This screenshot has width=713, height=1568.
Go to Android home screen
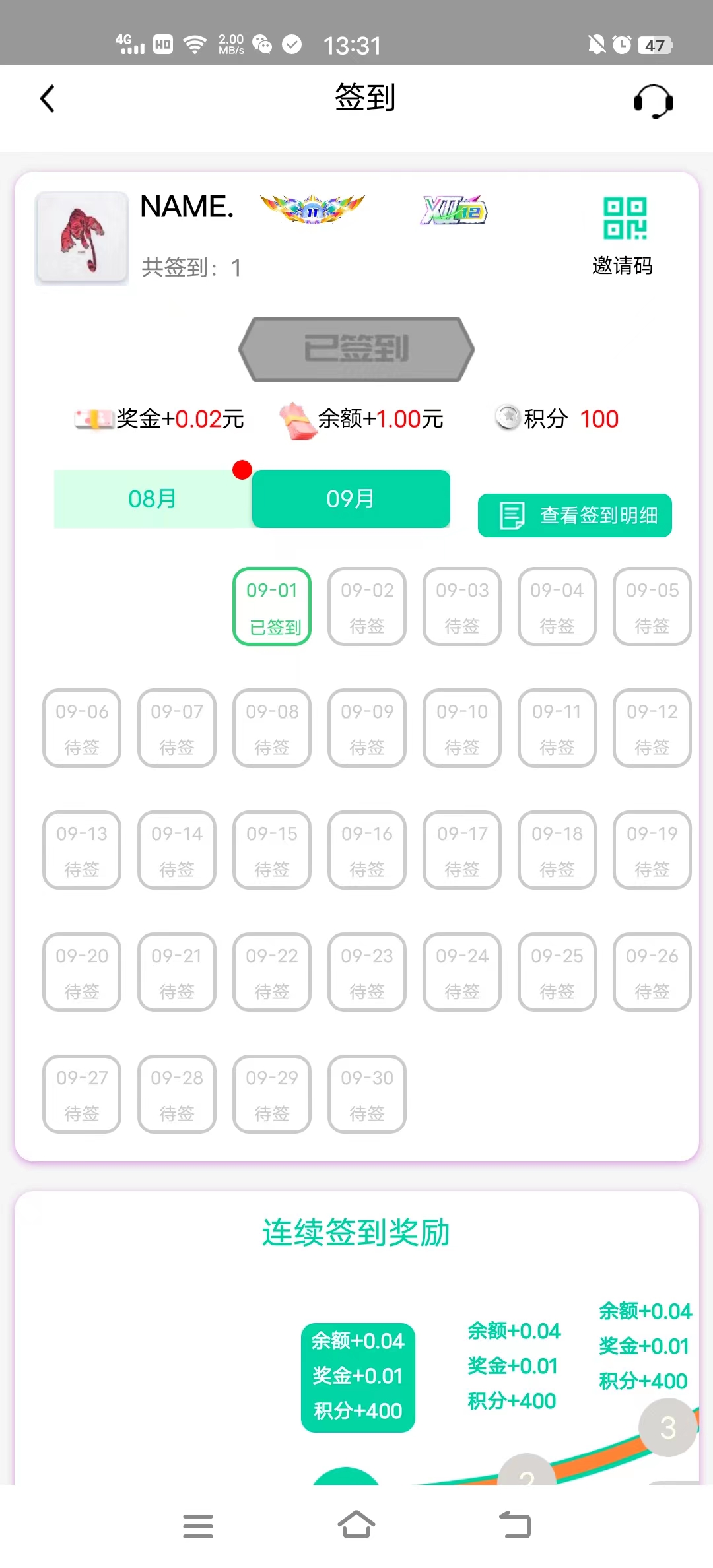(356, 1524)
